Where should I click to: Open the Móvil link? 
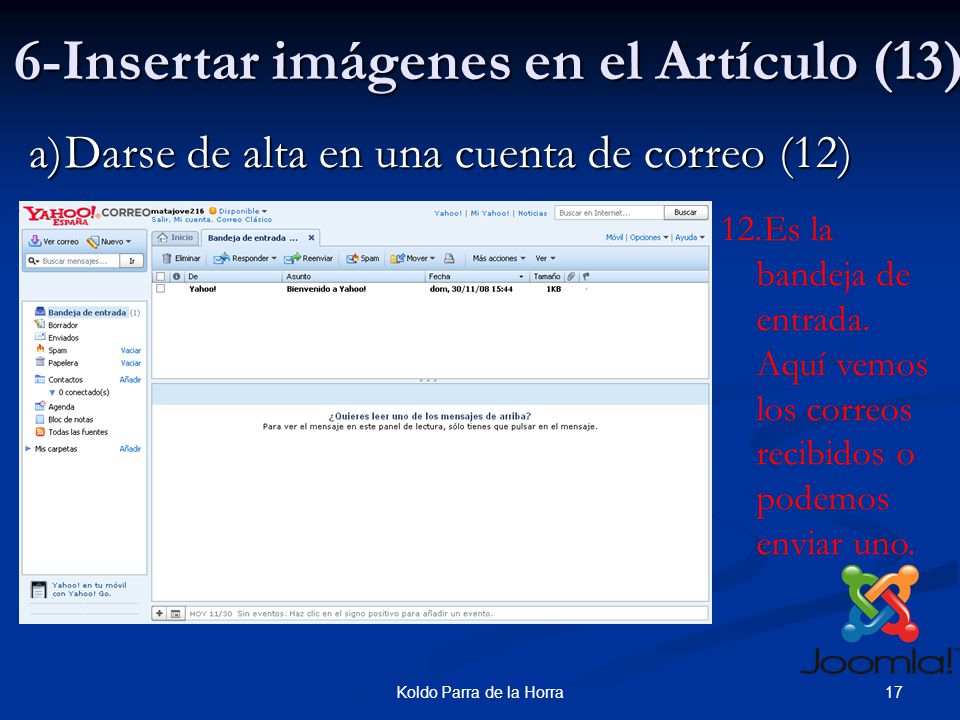coord(614,238)
